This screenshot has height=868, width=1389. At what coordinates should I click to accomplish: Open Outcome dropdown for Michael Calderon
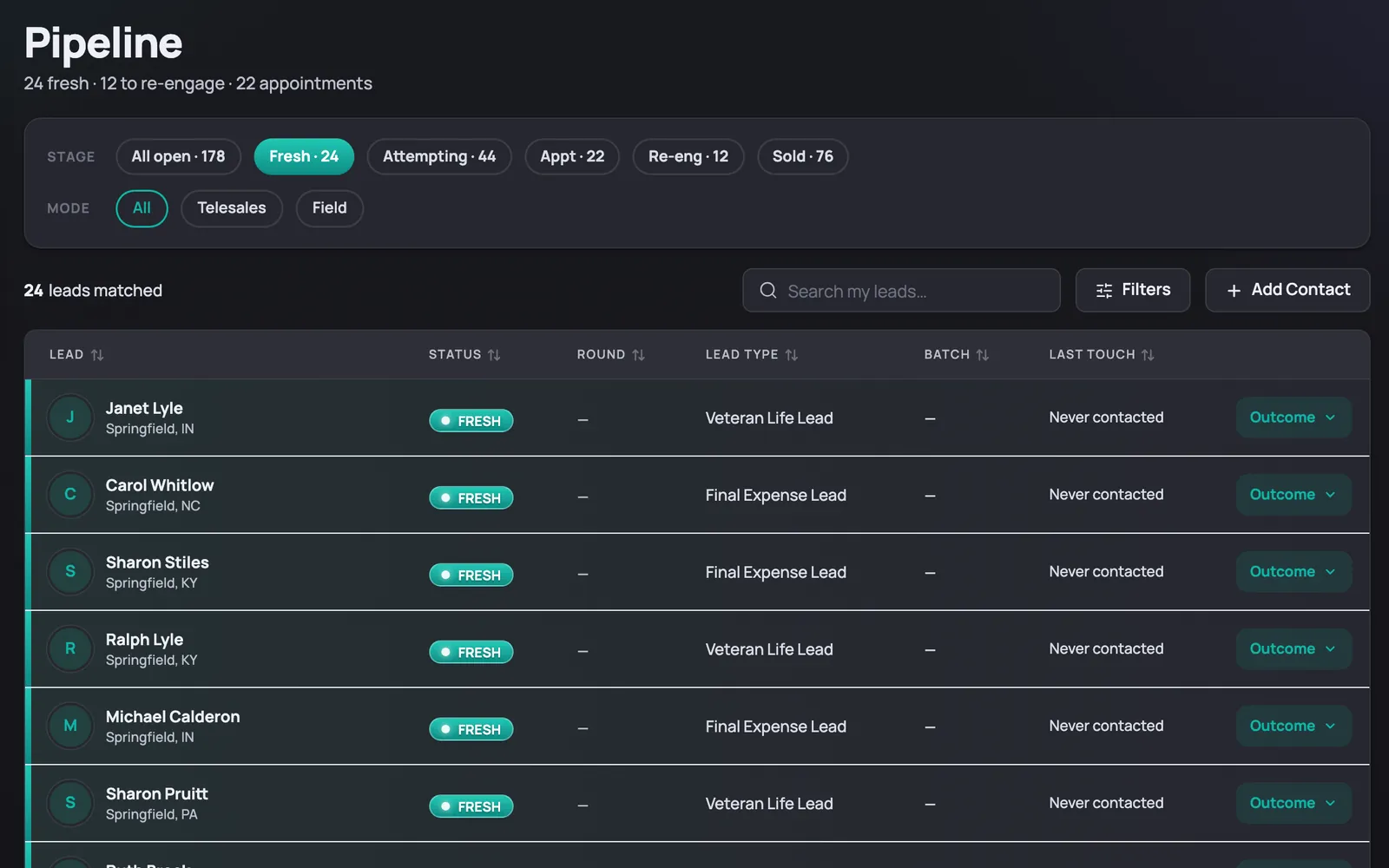point(1294,726)
